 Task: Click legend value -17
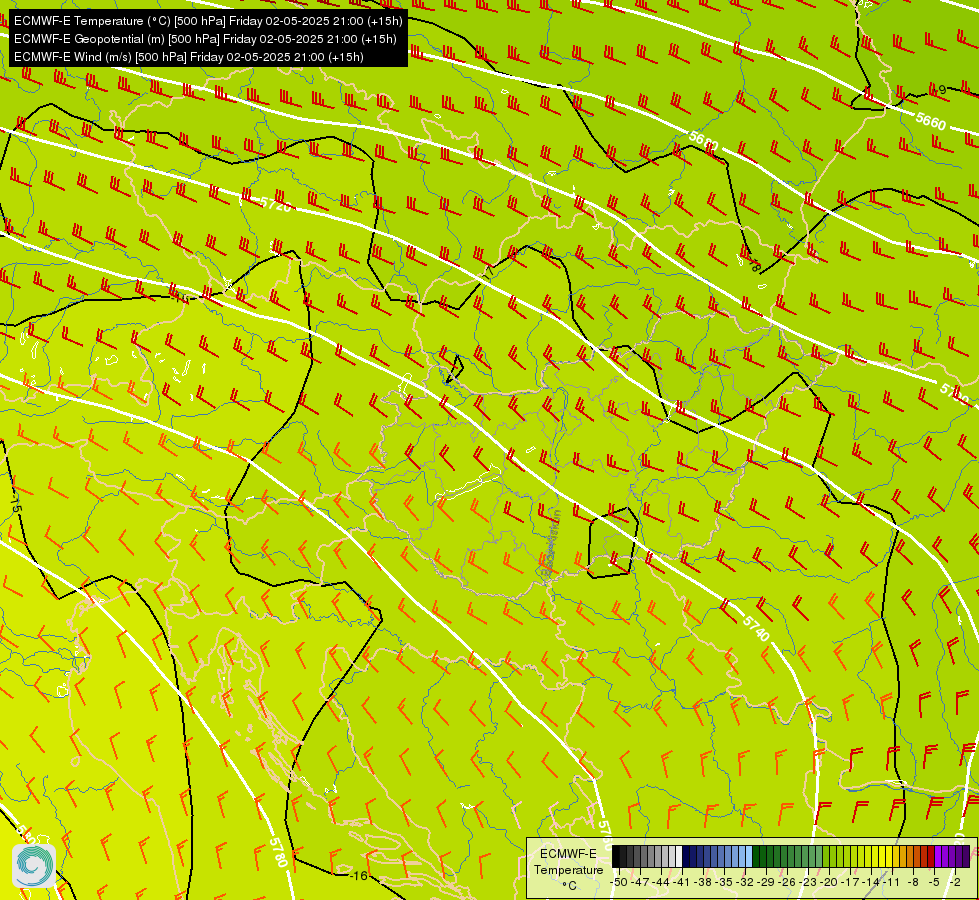tap(850, 883)
